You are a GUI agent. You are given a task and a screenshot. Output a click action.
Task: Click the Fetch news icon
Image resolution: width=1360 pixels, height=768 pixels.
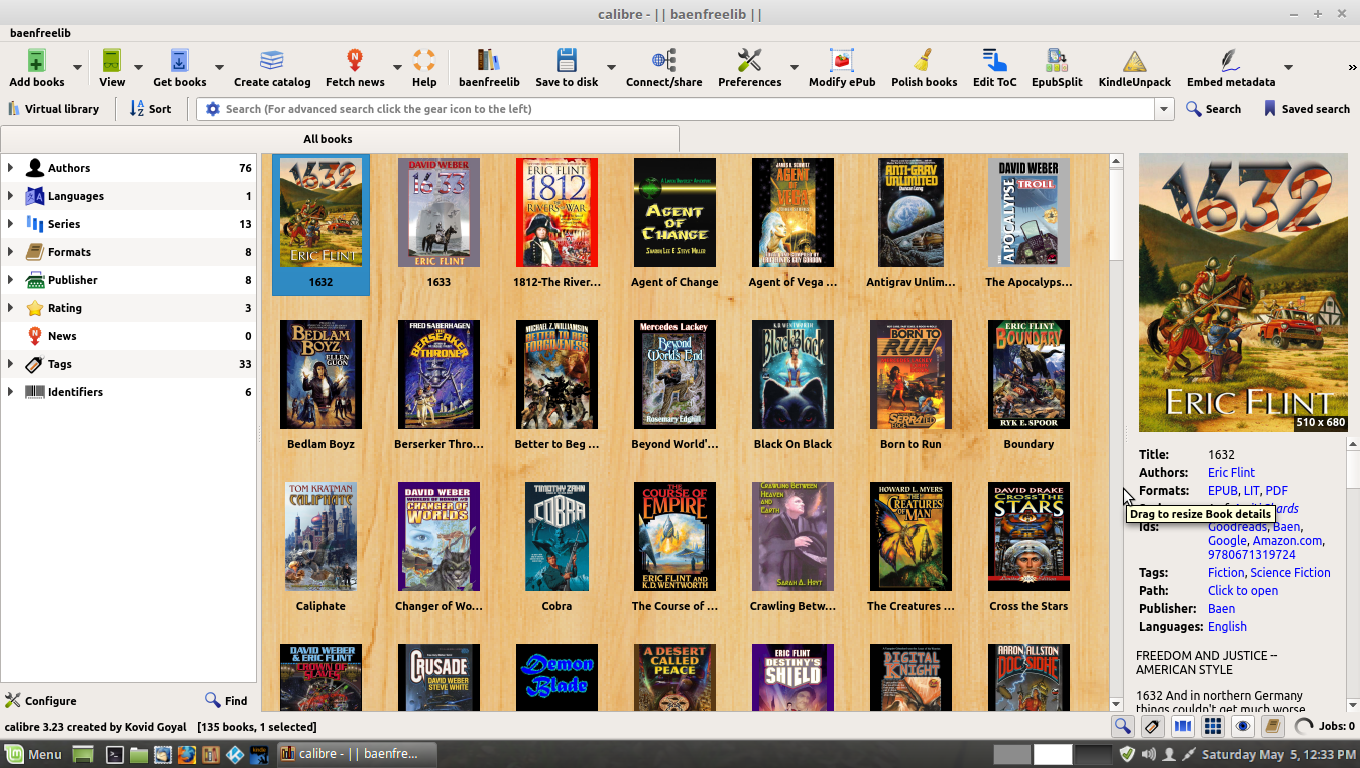point(355,61)
